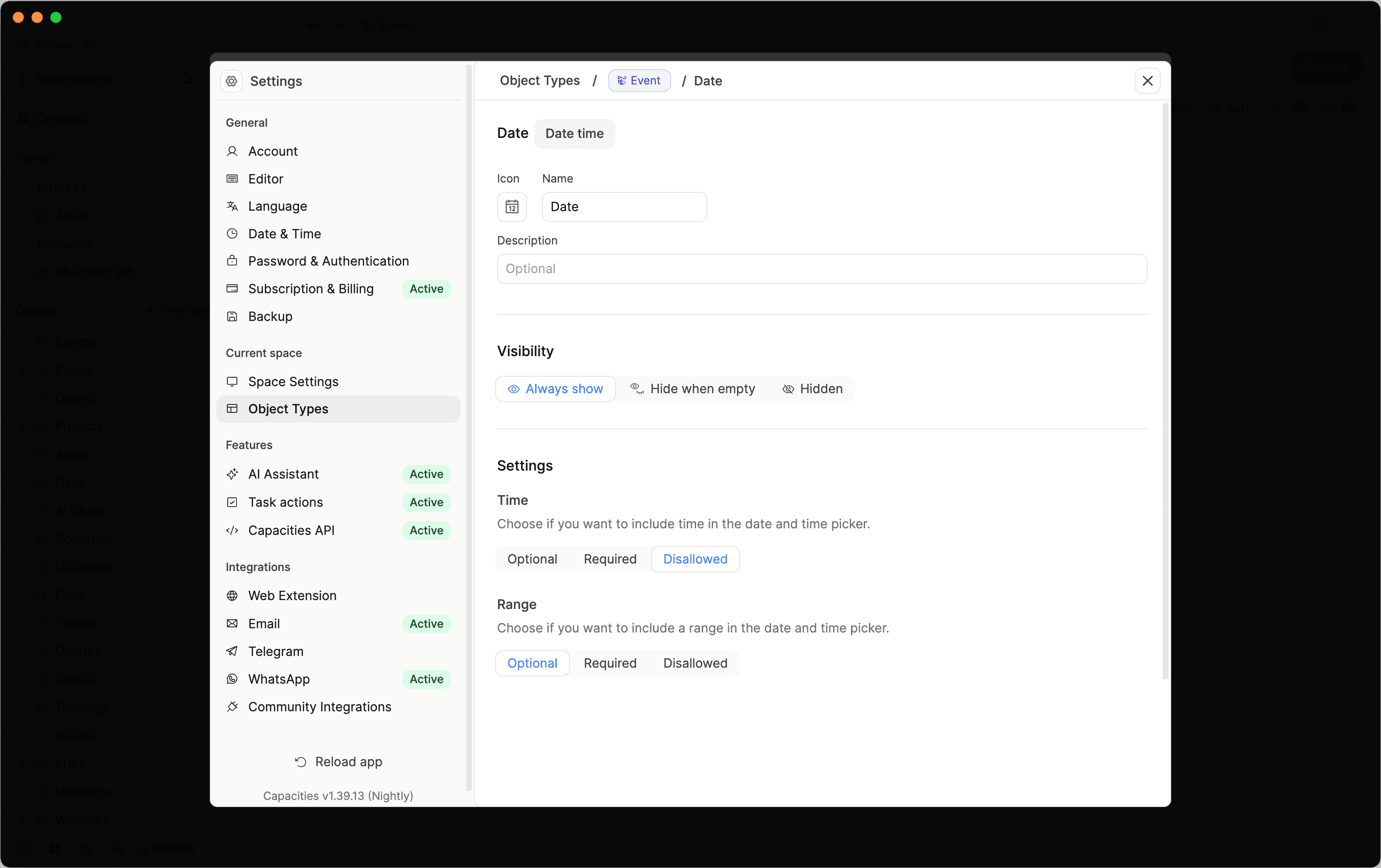
Task: Click command shortcut icon at bottom
Action: coord(55,849)
